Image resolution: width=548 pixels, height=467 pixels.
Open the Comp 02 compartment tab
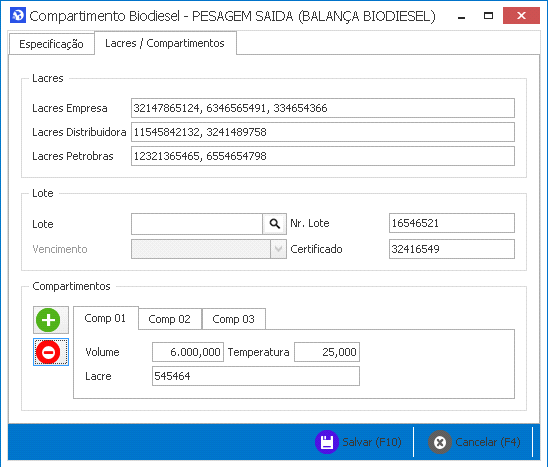(170, 319)
